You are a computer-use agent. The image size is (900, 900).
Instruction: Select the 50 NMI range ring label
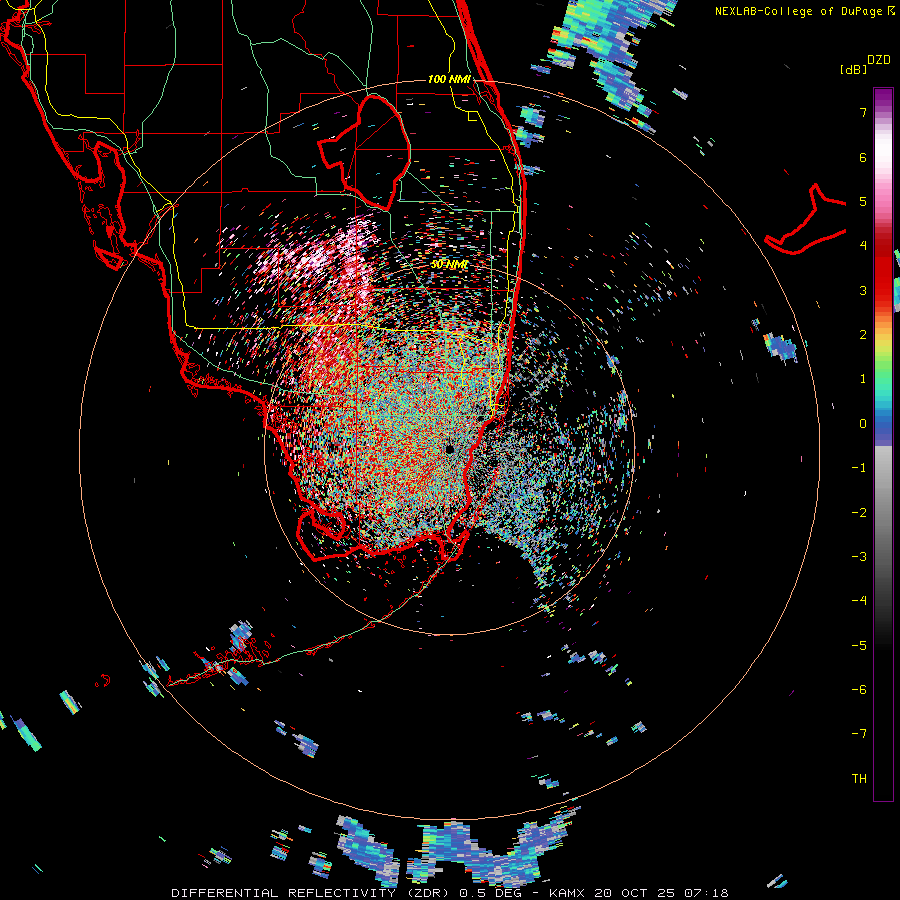point(449,264)
